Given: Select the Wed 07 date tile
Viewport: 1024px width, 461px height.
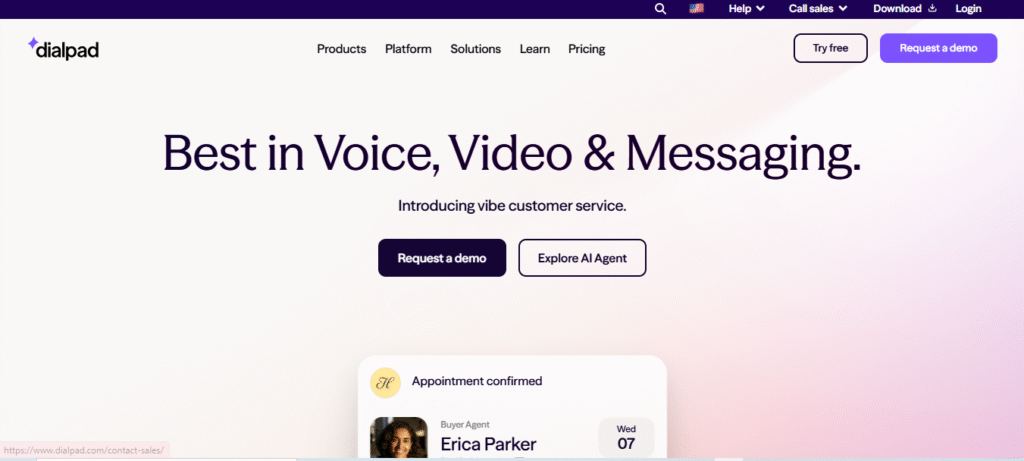Looking at the screenshot, I should [x=626, y=437].
